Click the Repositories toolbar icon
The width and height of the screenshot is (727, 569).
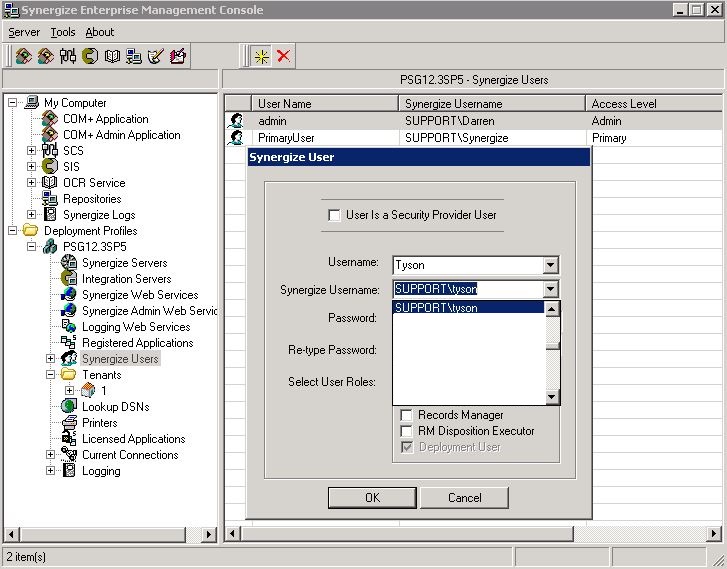click(x=134, y=56)
